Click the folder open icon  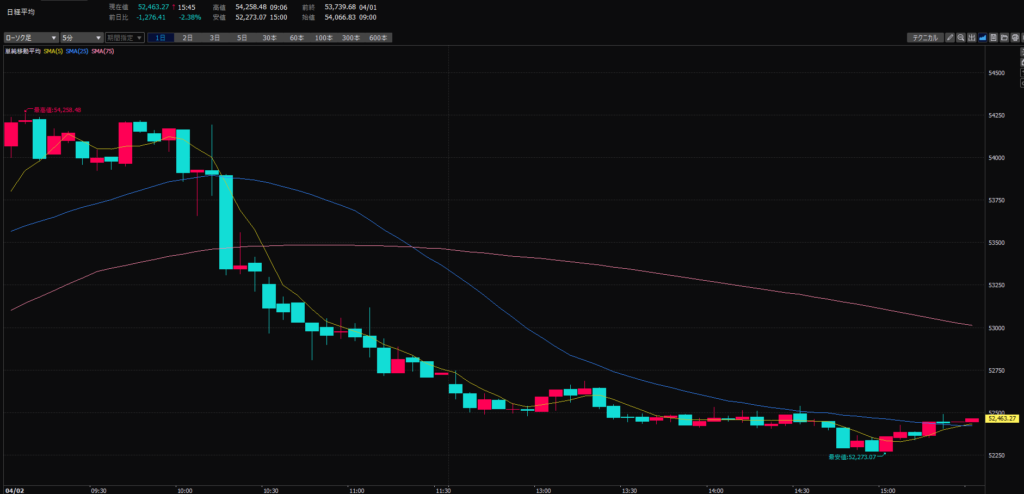[1005, 38]
